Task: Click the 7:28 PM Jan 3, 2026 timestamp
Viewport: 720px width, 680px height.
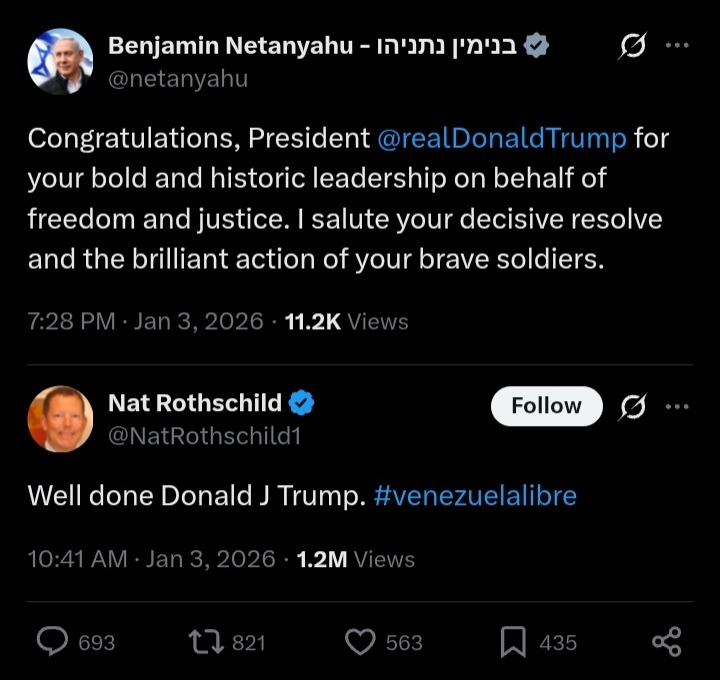Action: [x=146, y=321]
